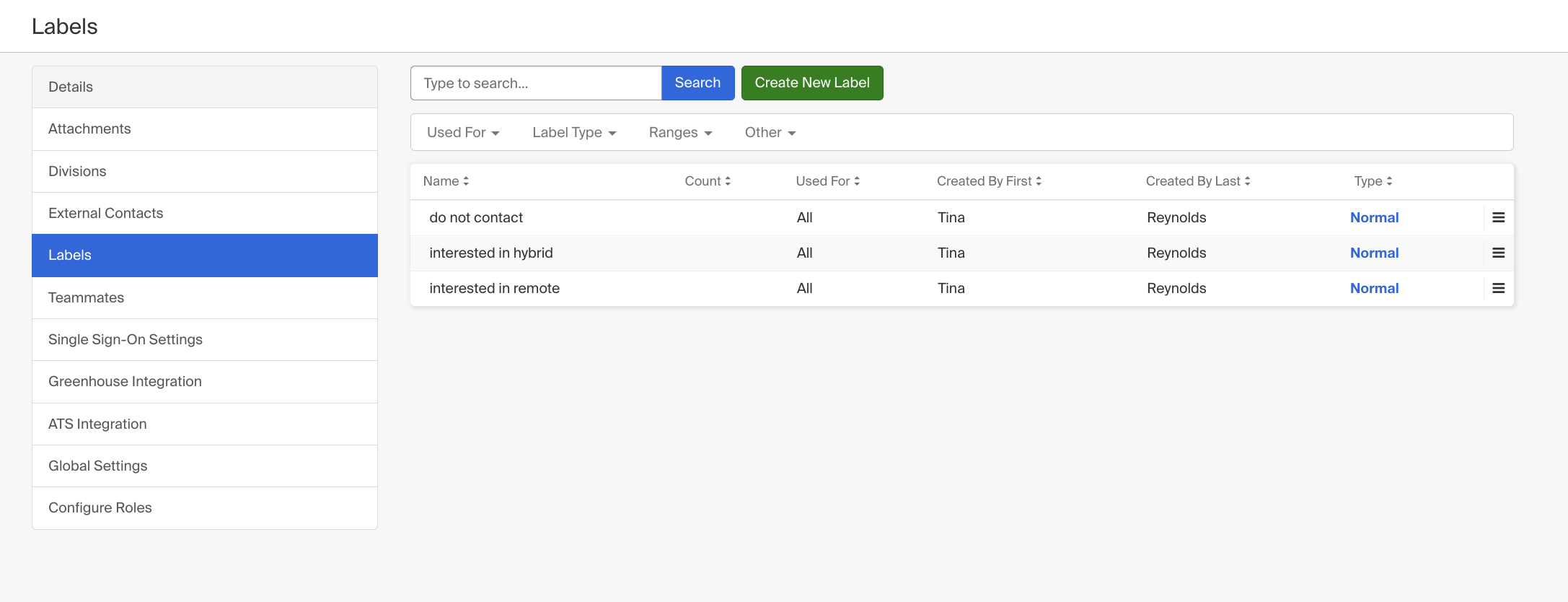Sort table by Type column

(1373, 181)
